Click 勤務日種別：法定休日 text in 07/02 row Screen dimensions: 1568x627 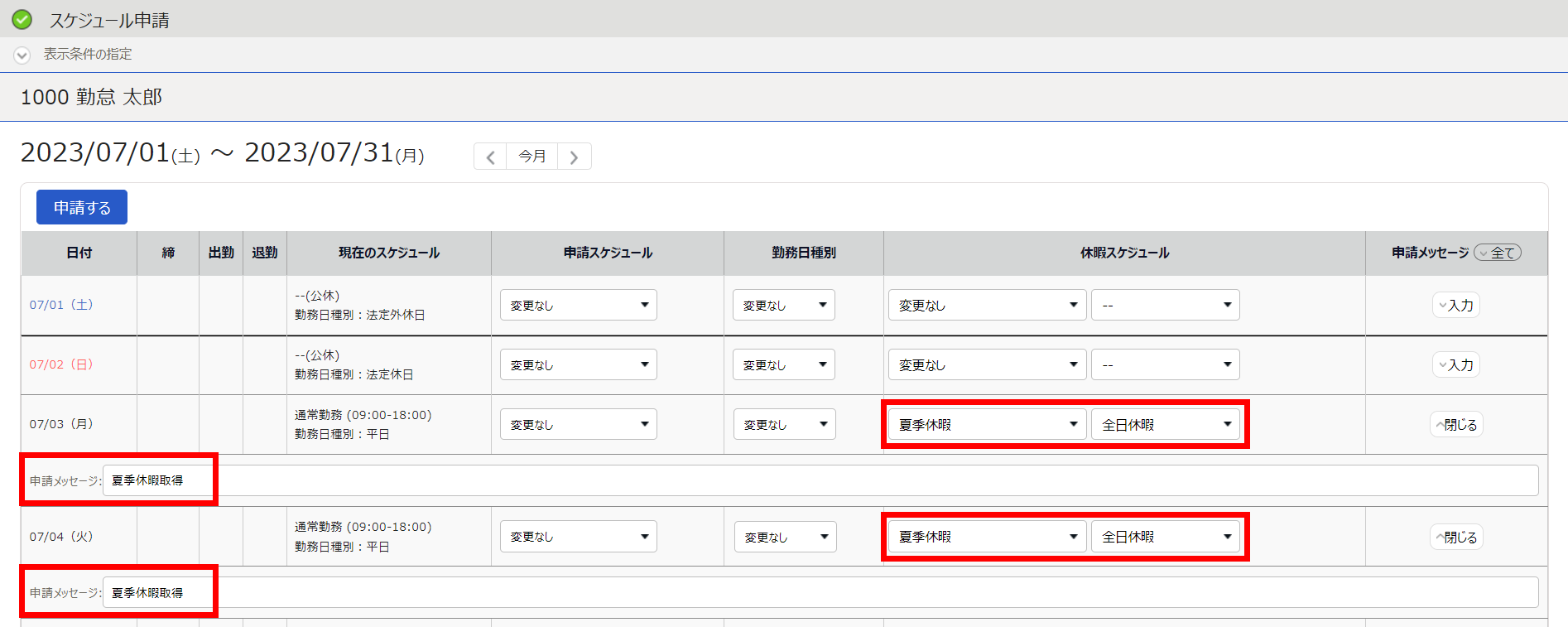click(x=354, y=374)
